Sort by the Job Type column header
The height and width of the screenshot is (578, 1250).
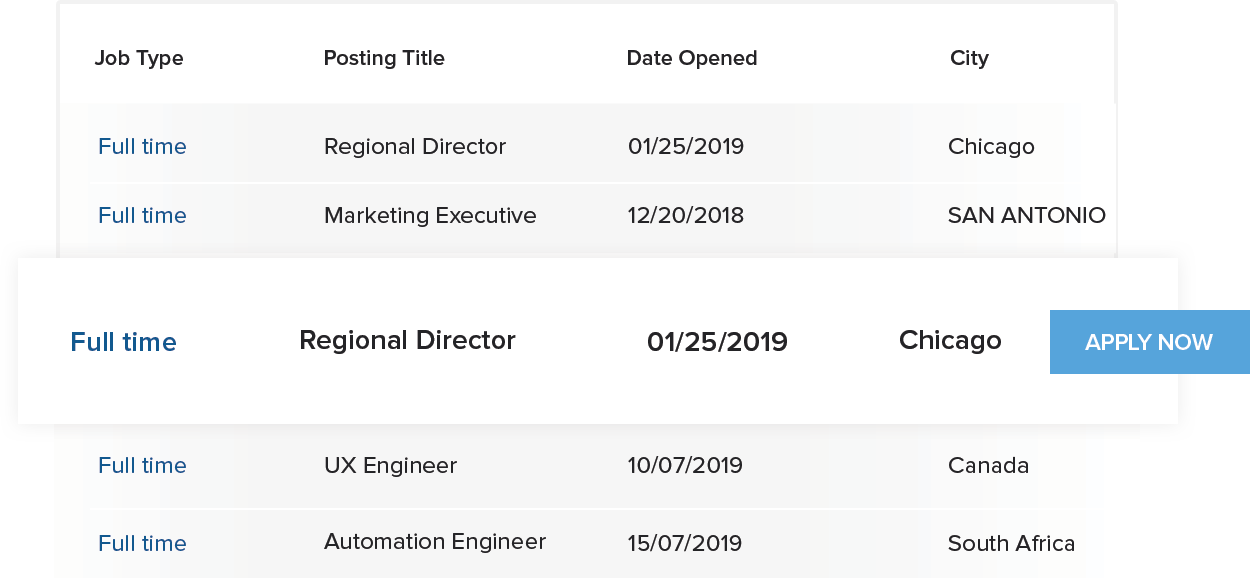(x=139, y=58)
